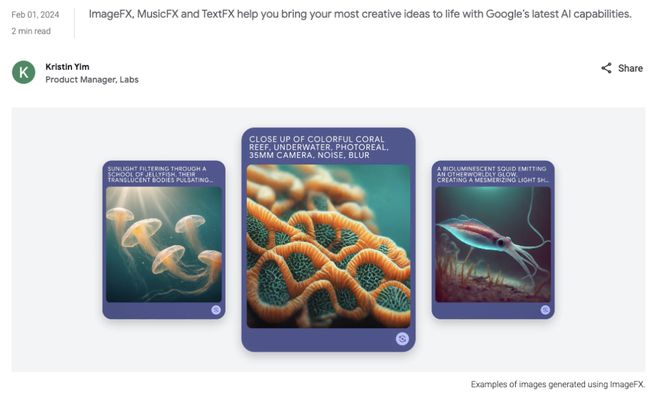
Task: Select the center coral card footer bar
Action: tap(328, 339)
